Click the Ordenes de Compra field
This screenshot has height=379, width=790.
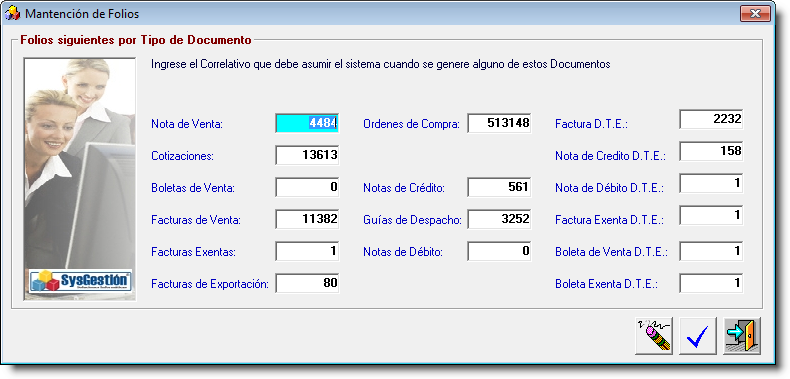click(x=499, y=123)
